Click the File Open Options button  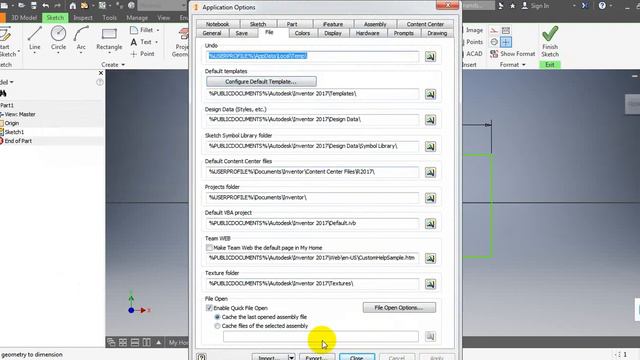tap(399, 307)
